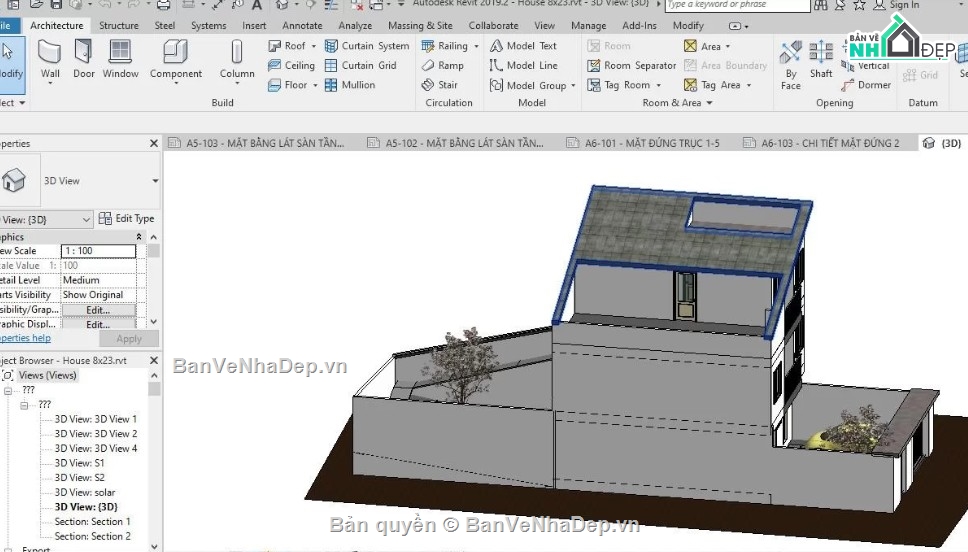The image size is (968, 552).
Task: Open the A6-101 - MẶT ĐỨNG TRỤC 1-5 view tab
Action: pyautogui.click(x=643, y=143)
